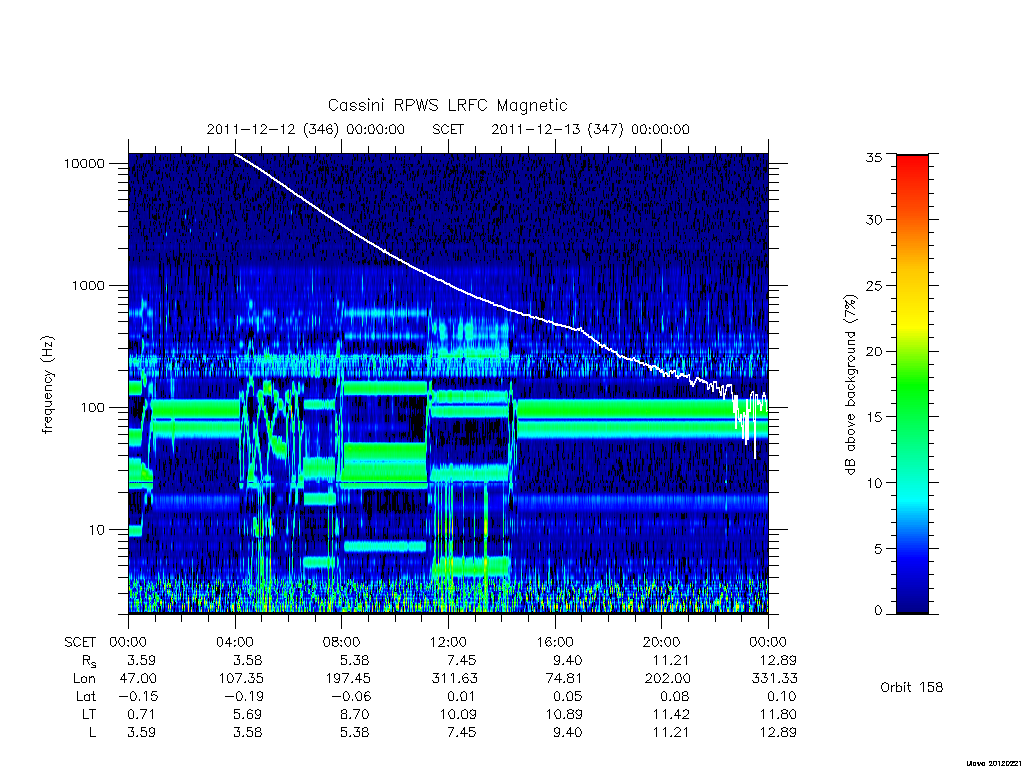This screenshot has width=1024, height=768.
Task: Click the Lat value 0.10
Action: click(x=782, y=696)
